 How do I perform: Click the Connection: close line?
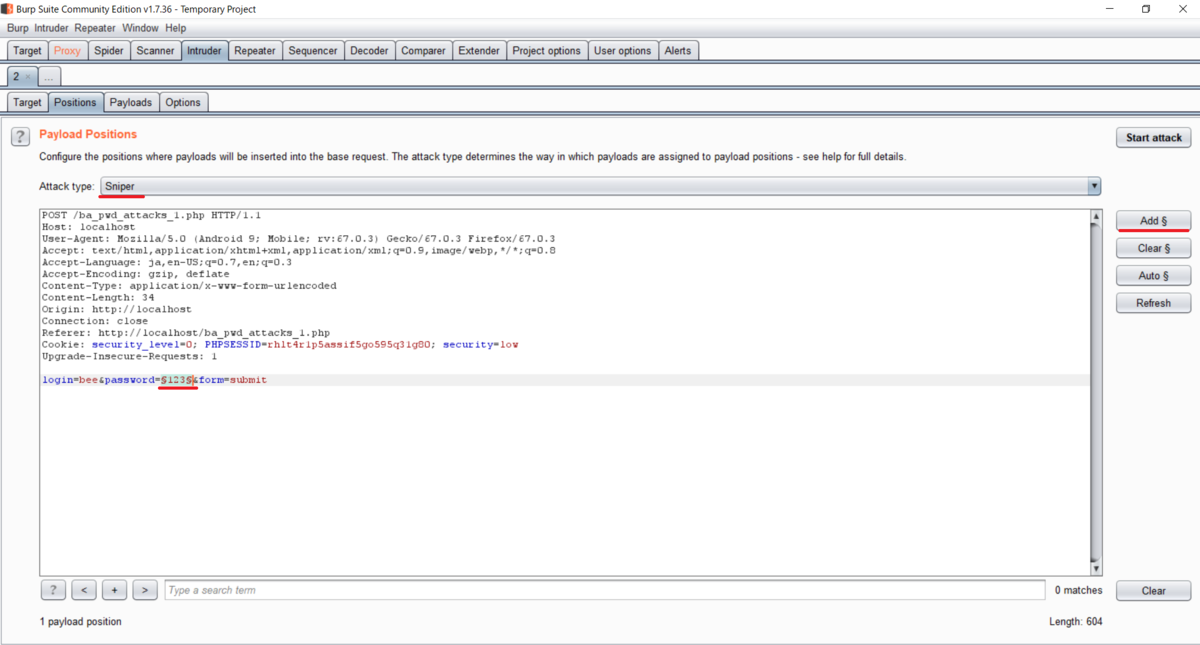pyautogui.click(x=95, y=321)
